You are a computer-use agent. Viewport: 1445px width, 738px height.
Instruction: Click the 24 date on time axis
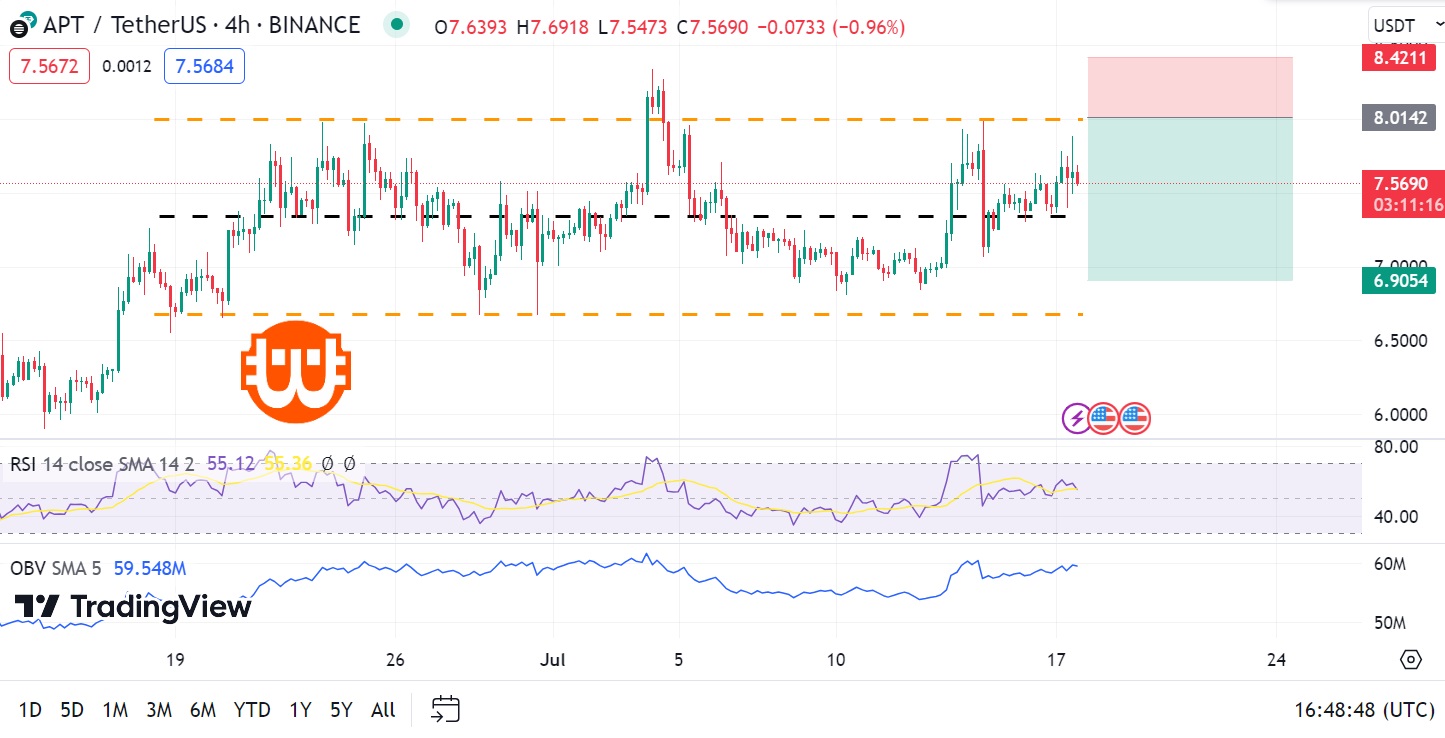coord(1275,660)
